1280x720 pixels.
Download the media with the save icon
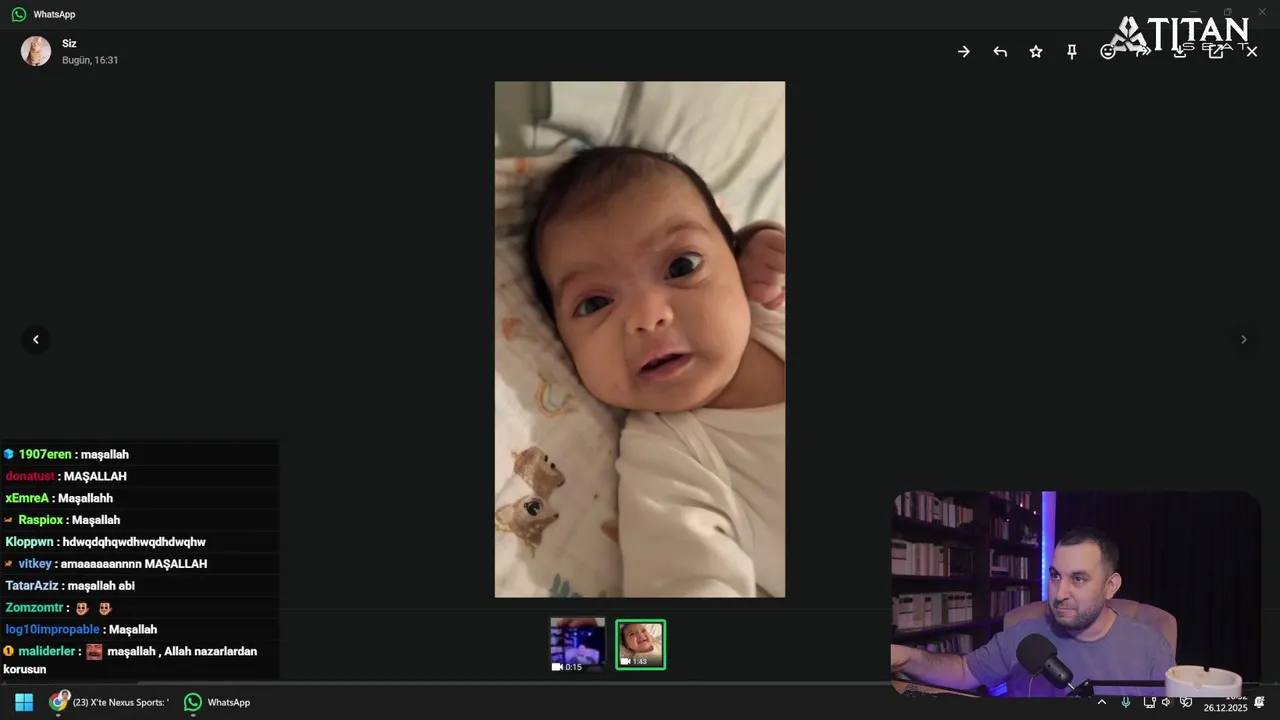1180,52
